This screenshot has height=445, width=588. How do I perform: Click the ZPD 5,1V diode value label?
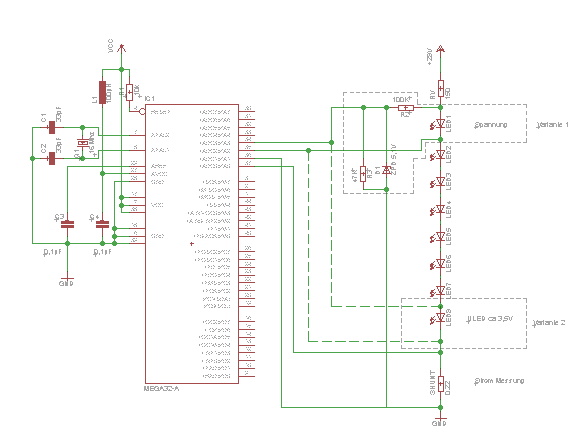pyautogui.click(x=393, y=159)
